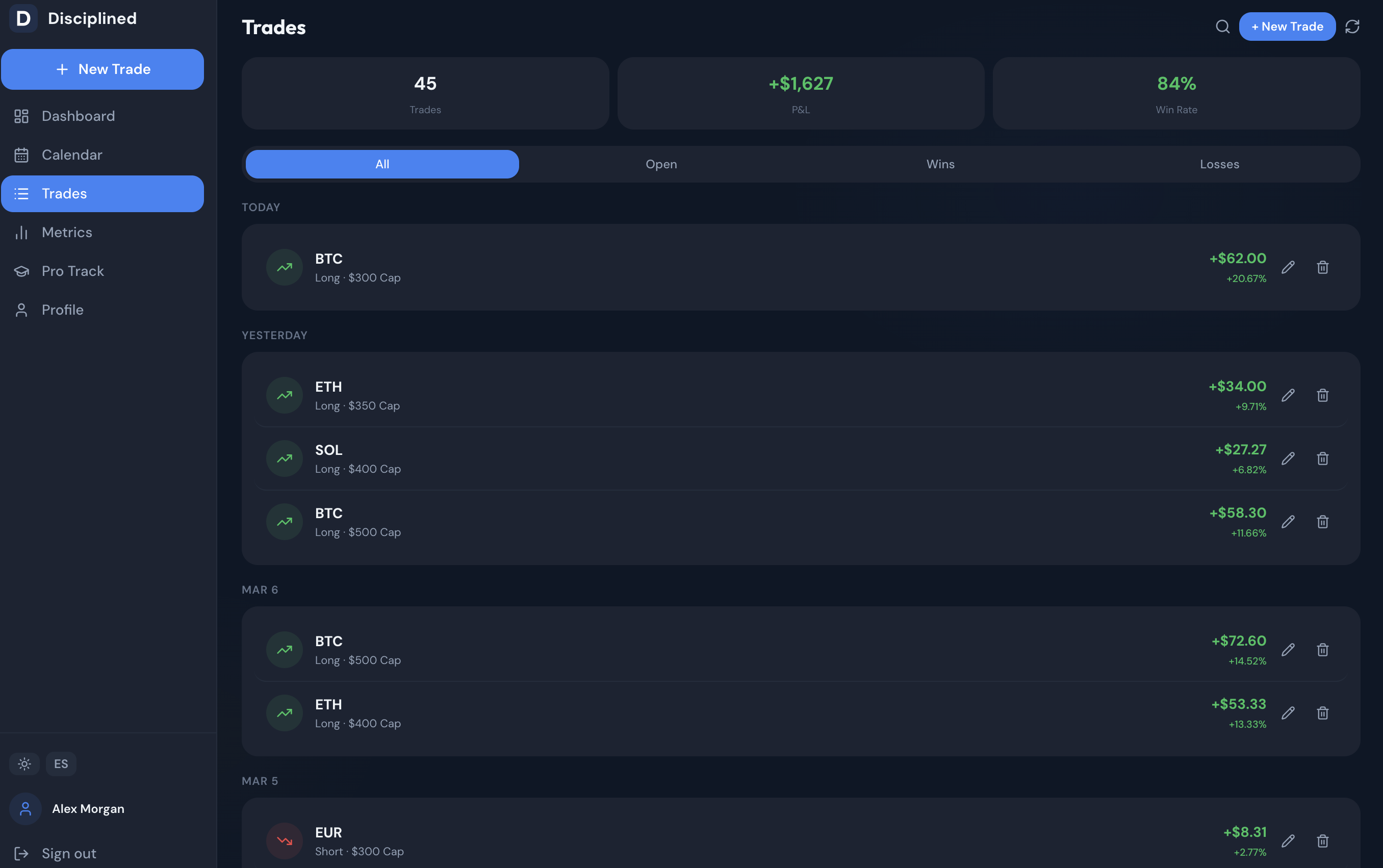This screenshot has width=1383, height=868.
Task: Click the blue New Trade button
Action: [x=103, y=69]
